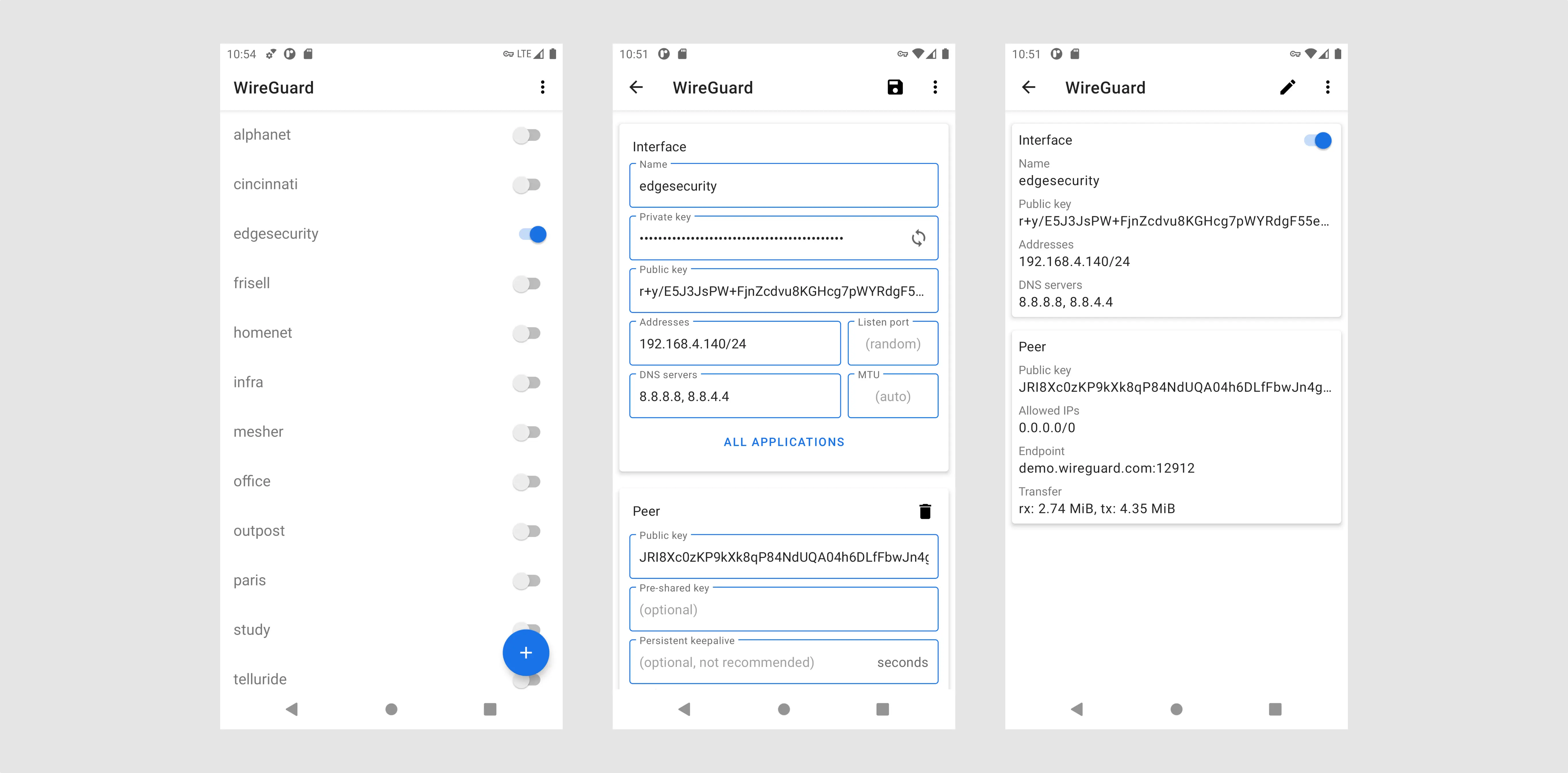
Task: Tap Allowed IPs value 0.0.0.0/0
Action: pos(1047,428)
